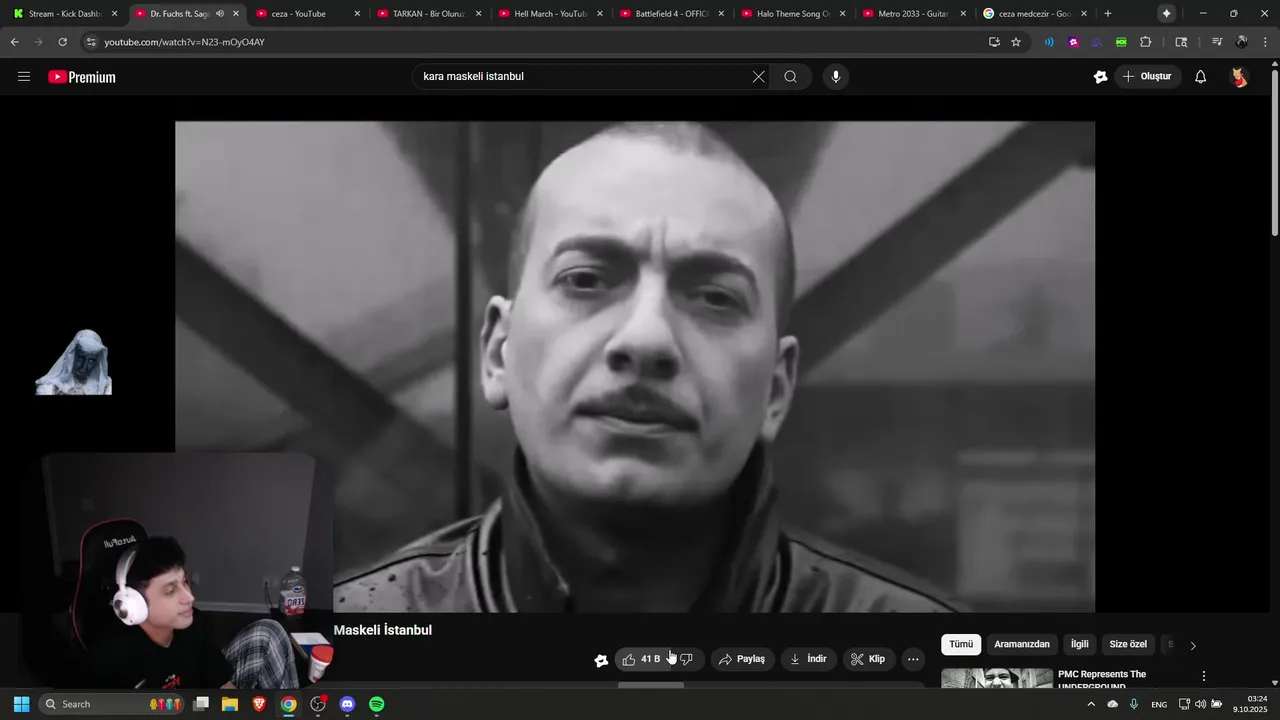The height and width of the screenshot is (720, 1280).
Task: Open Discord from taskbar
Action: pos(347,704)
